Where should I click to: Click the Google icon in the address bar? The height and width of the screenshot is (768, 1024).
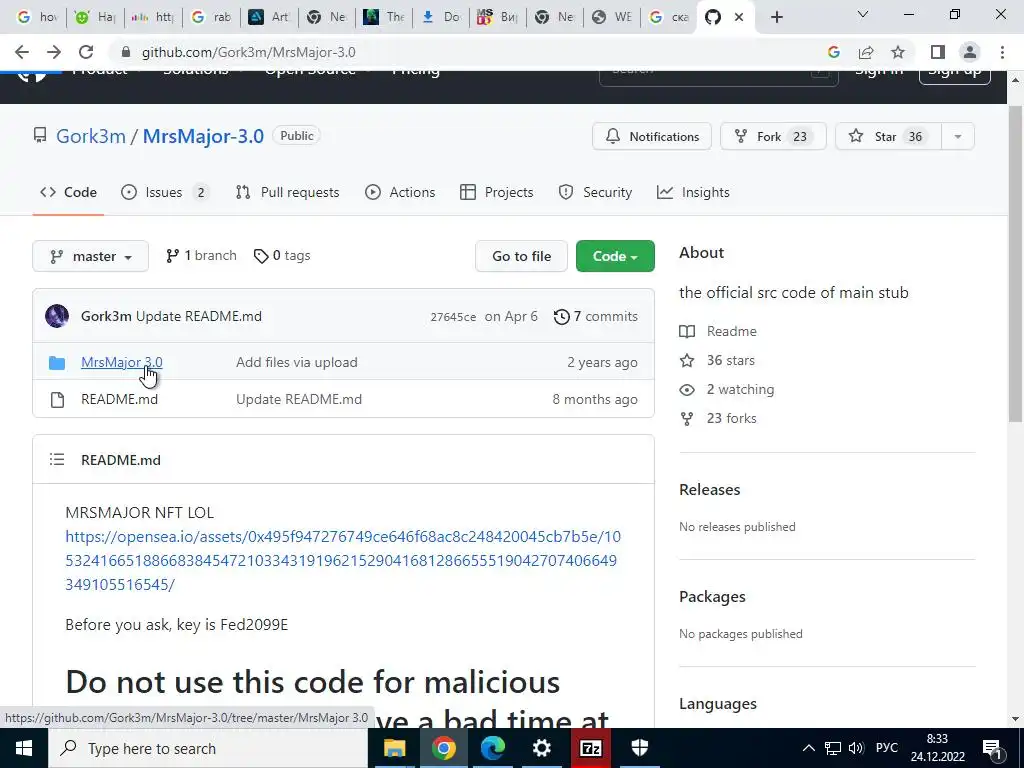click(833, 52)
